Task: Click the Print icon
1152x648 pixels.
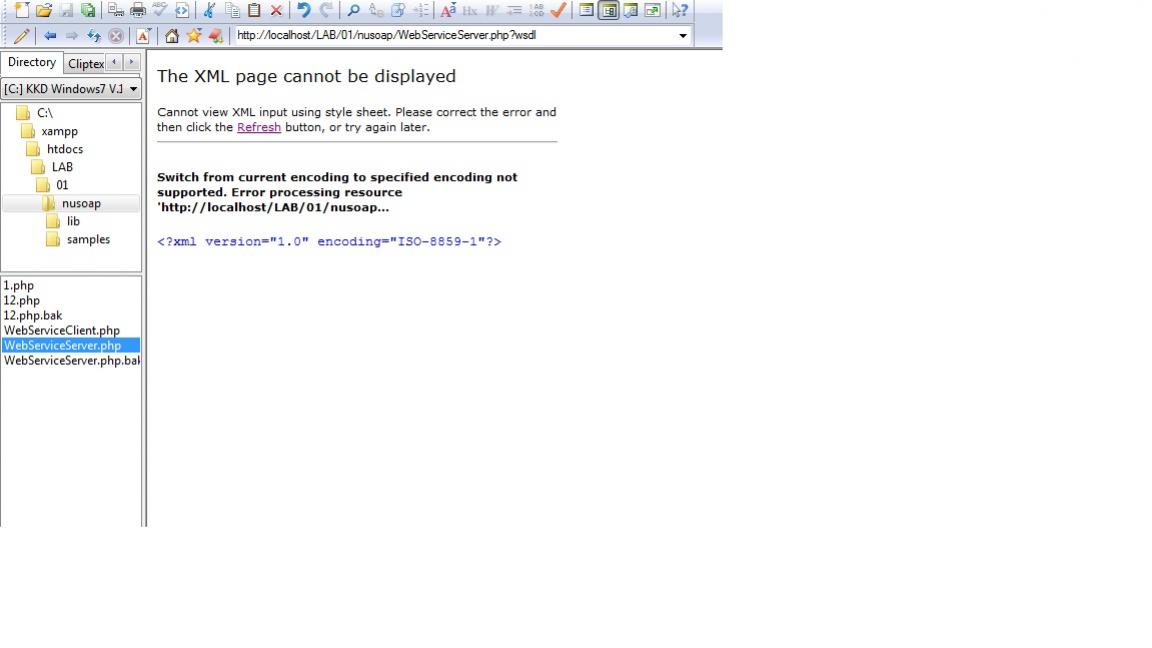Action: (x=137, y=10)
